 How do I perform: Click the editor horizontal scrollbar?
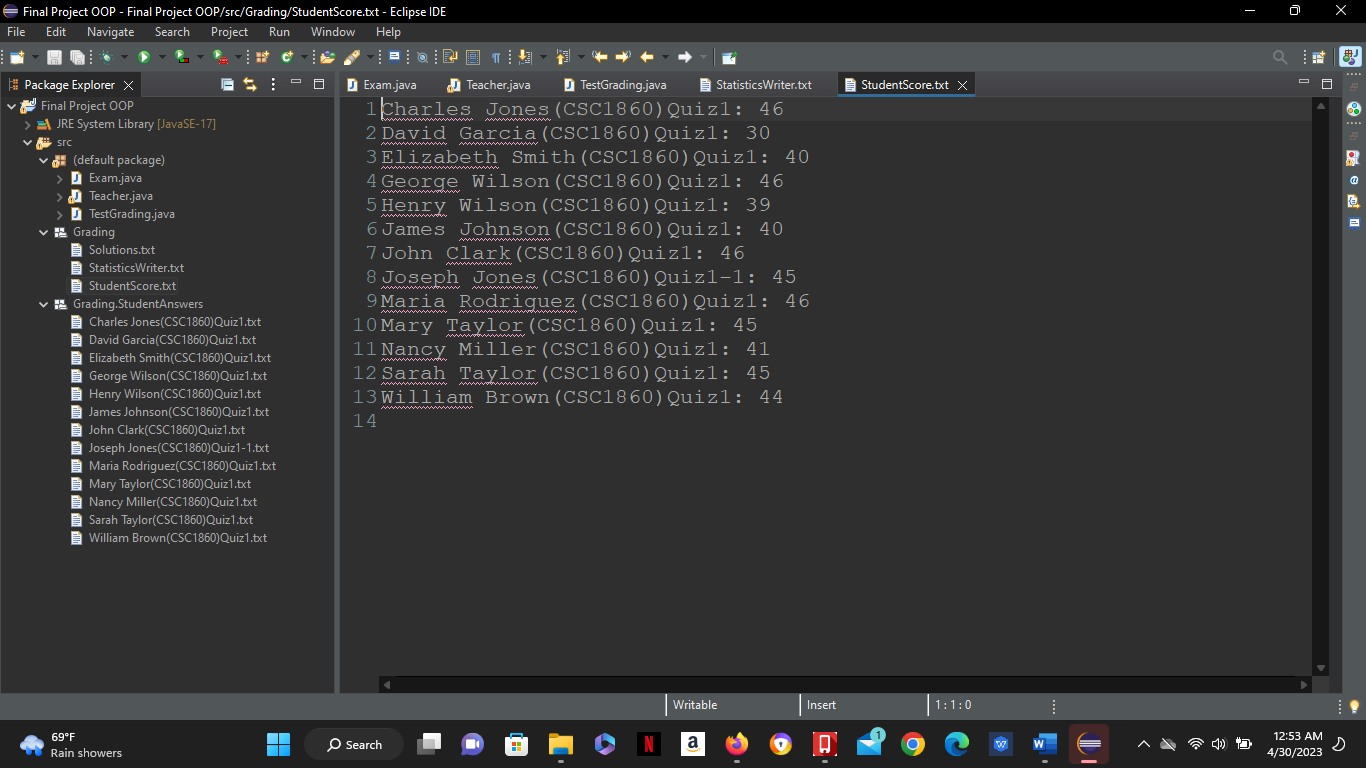click(845, 685)
